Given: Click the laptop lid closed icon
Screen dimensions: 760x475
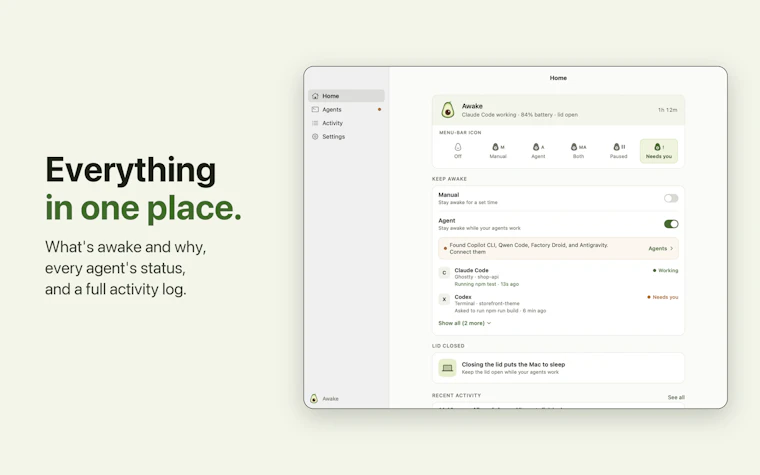Looking at the screenshot, I should (447, 368).
